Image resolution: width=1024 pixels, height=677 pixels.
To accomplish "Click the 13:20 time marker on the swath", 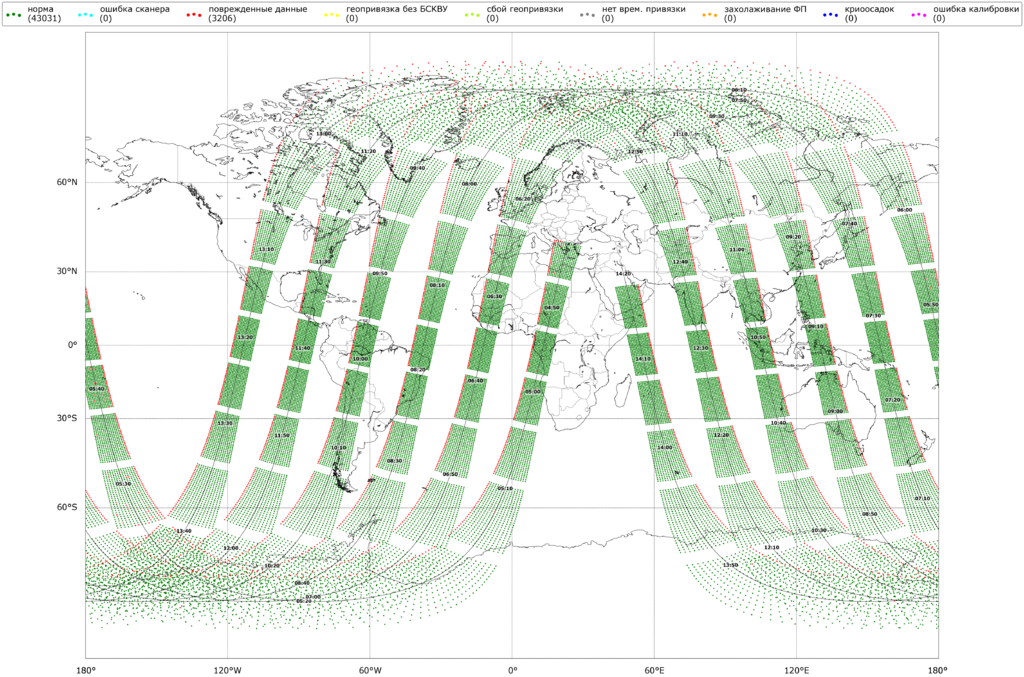I will point(246,338).
